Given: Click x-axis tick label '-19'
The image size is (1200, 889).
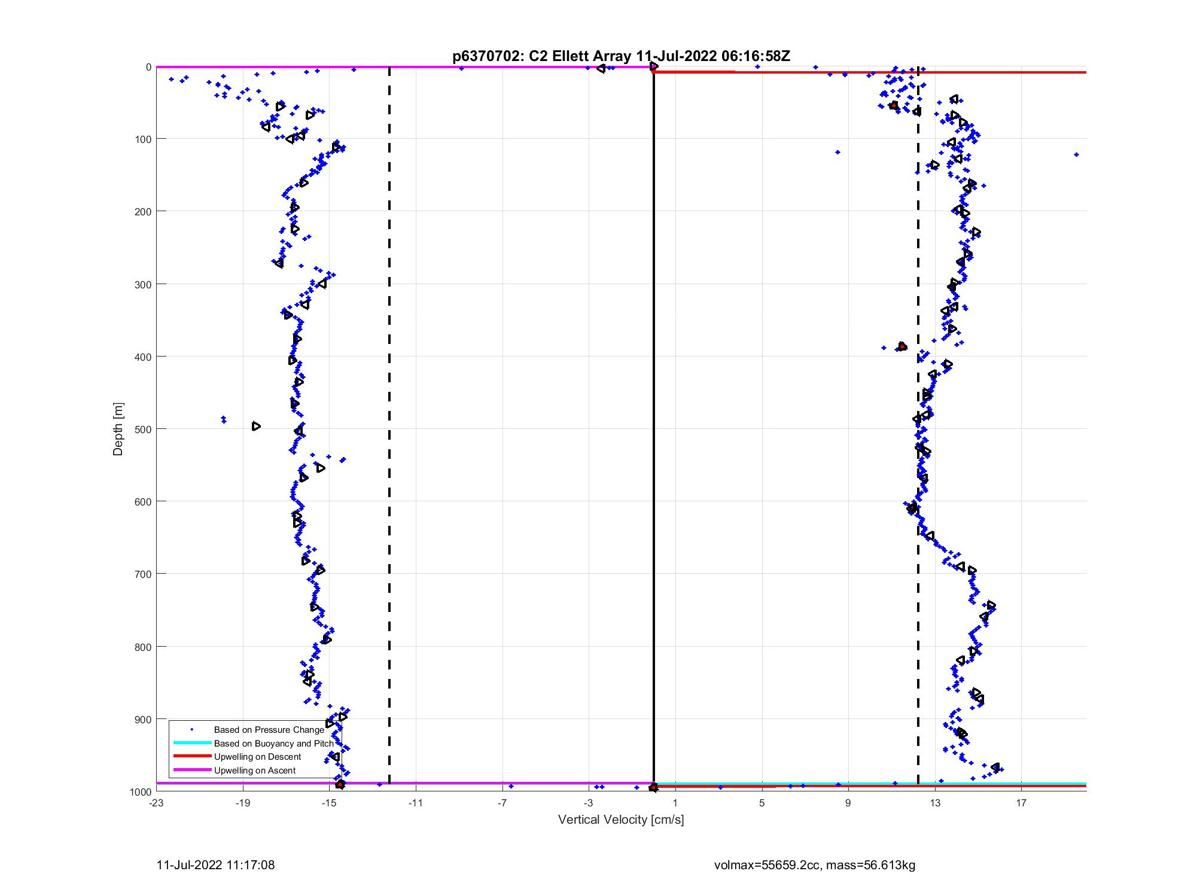Looking at the screenshot, I should tap(242, 802).
